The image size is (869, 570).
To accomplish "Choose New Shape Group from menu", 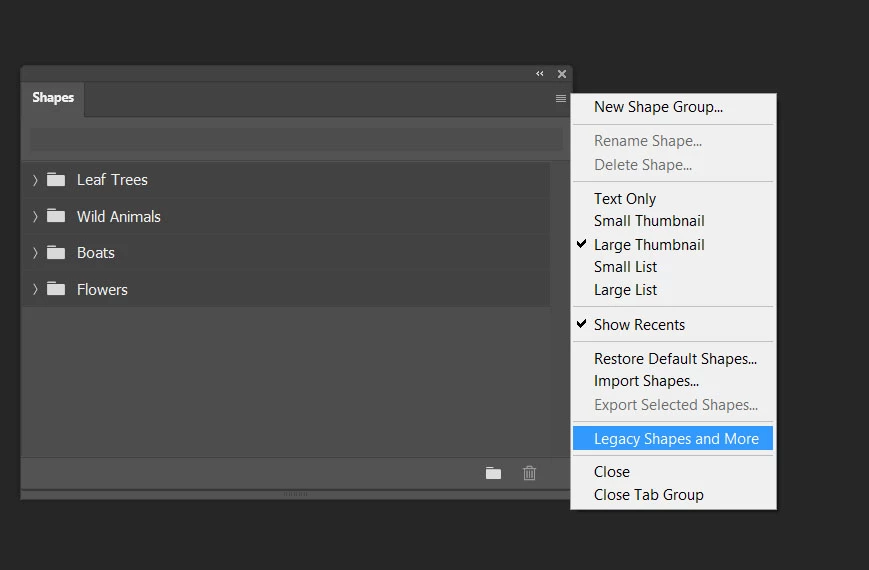I will tap(673, 107).
